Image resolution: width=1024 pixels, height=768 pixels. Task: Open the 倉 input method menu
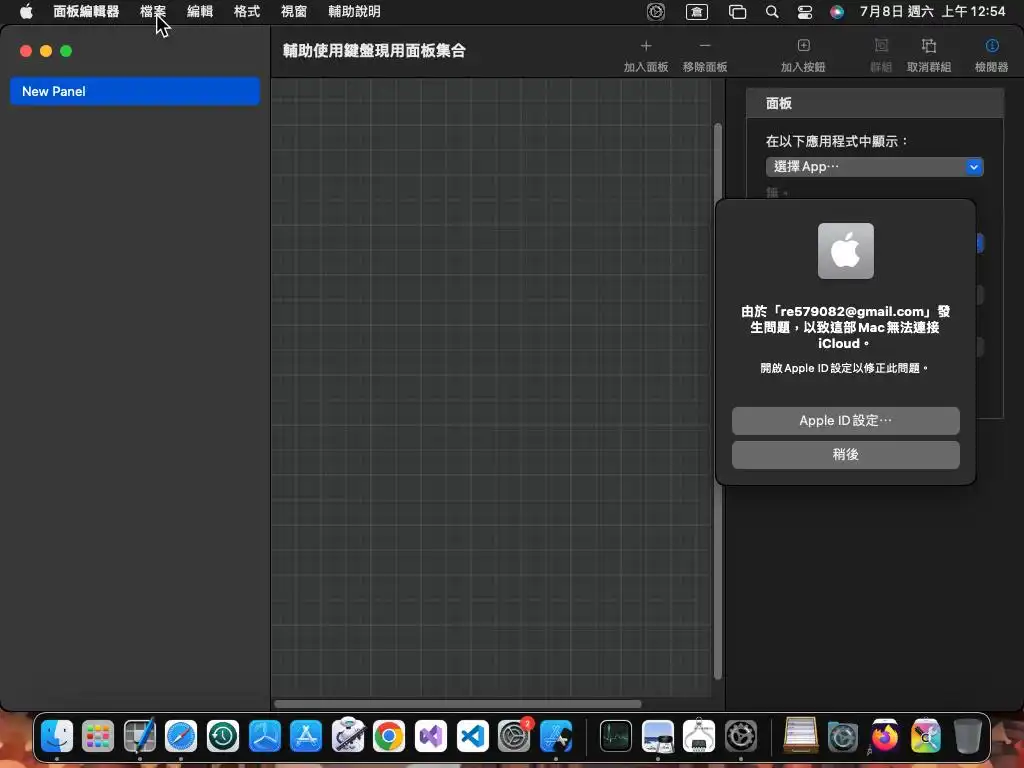(x=696, y=12)
